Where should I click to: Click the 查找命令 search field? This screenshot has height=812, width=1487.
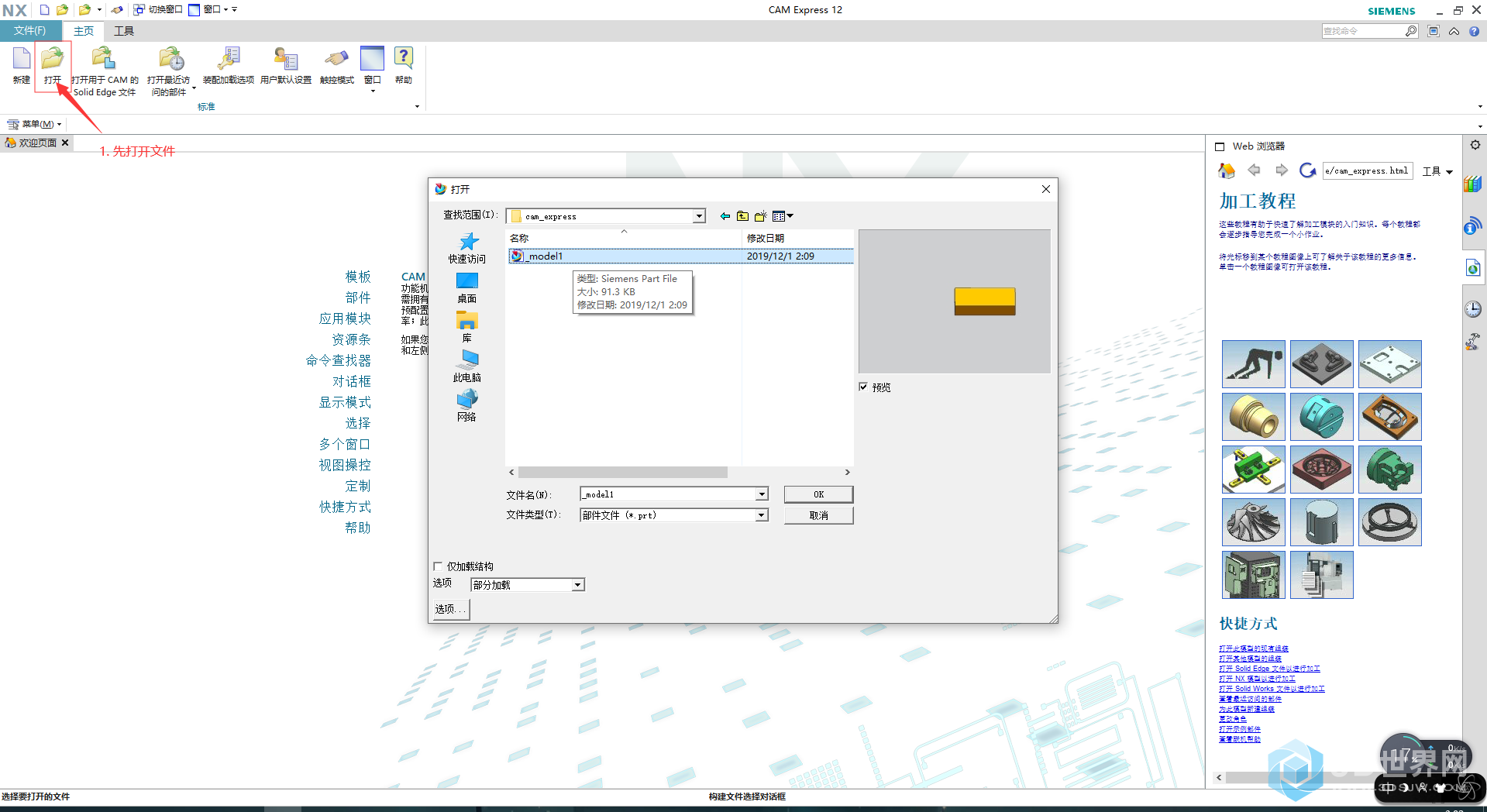point(1363,31)
